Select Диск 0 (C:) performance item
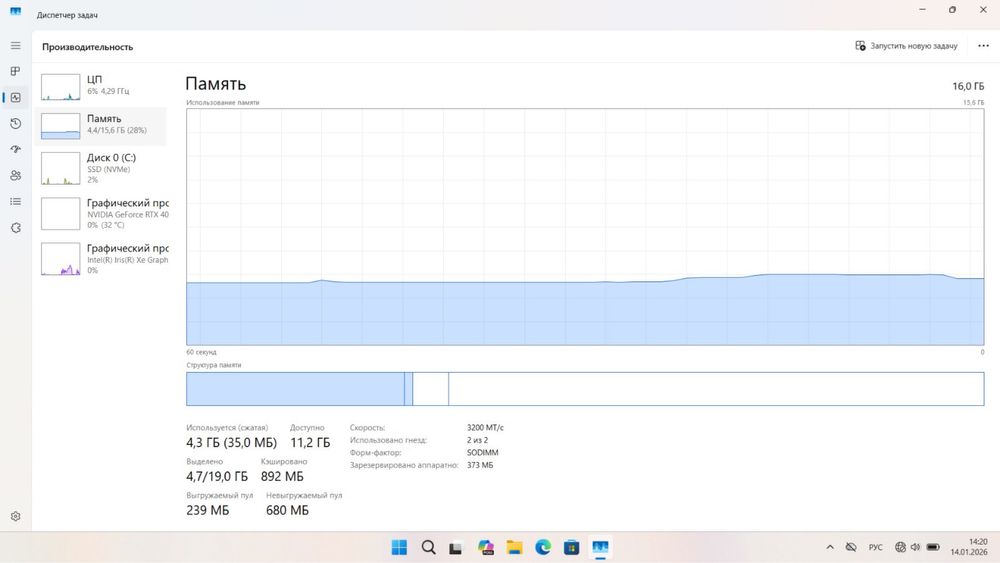The width and height of the screenshot is (1000, 563). 102,168
